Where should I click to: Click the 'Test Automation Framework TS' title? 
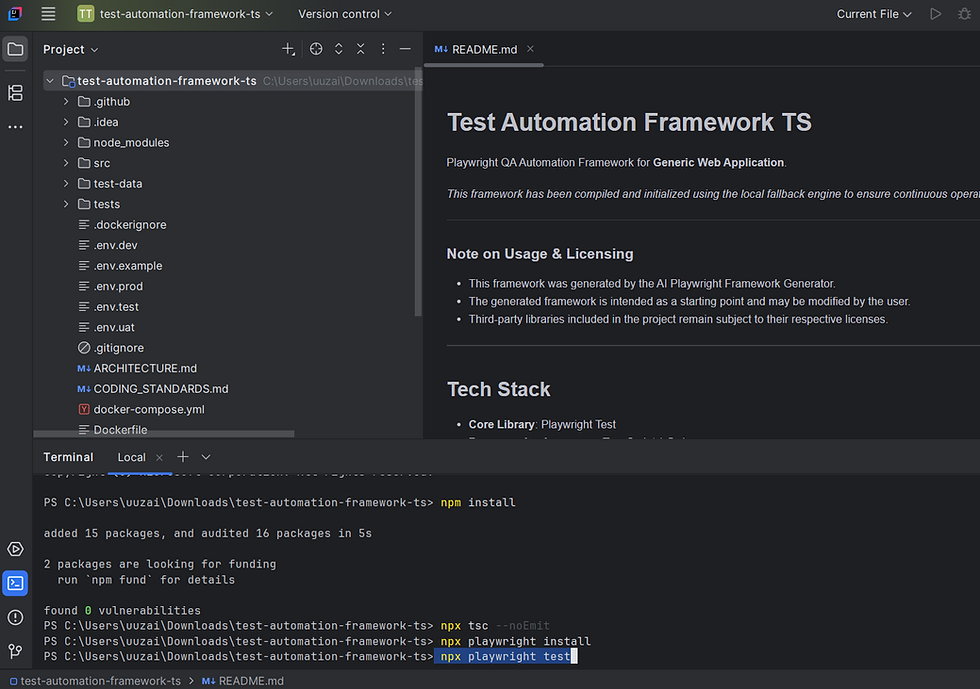[629, 123]
